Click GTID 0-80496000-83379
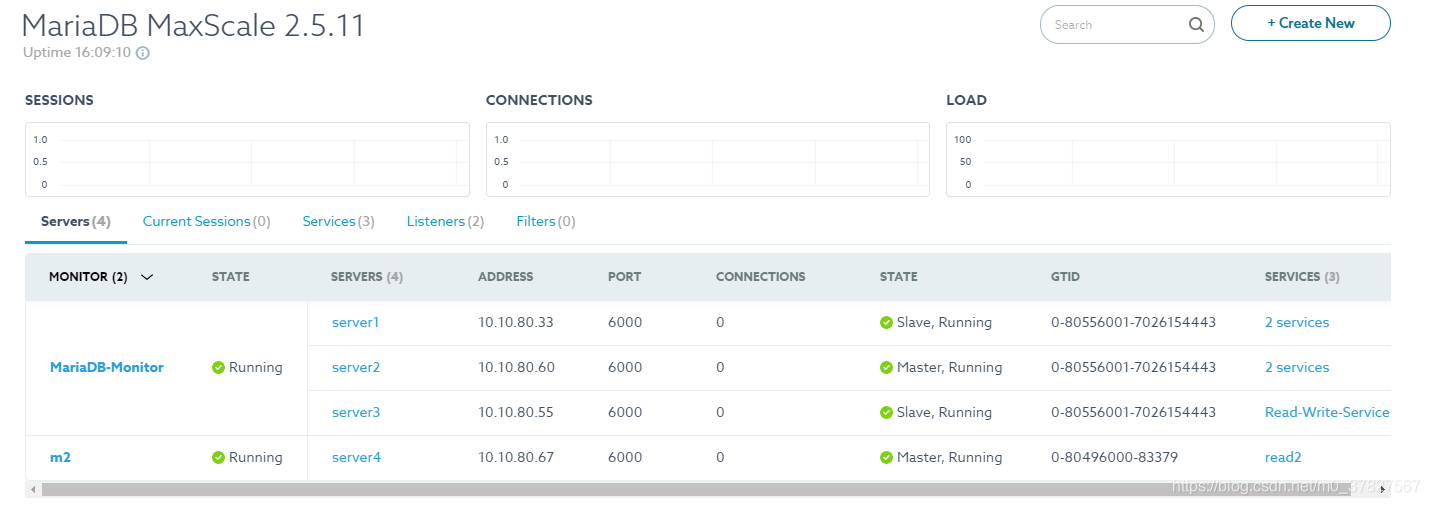This screenshot has height=505, width=1430. 1114,457
